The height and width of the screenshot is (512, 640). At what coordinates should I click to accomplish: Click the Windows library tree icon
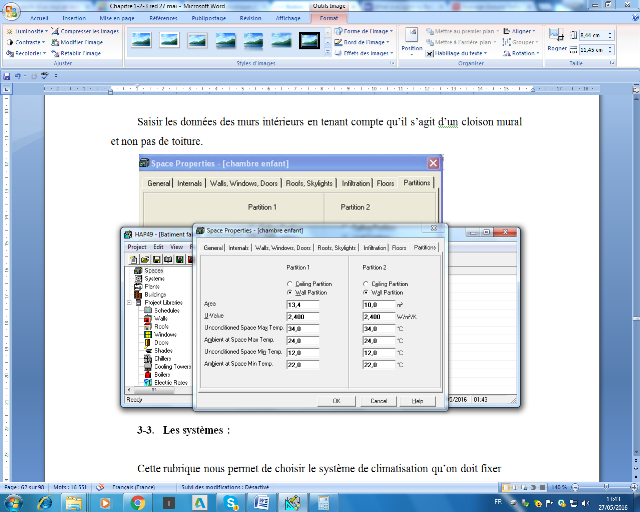point(148,334)
